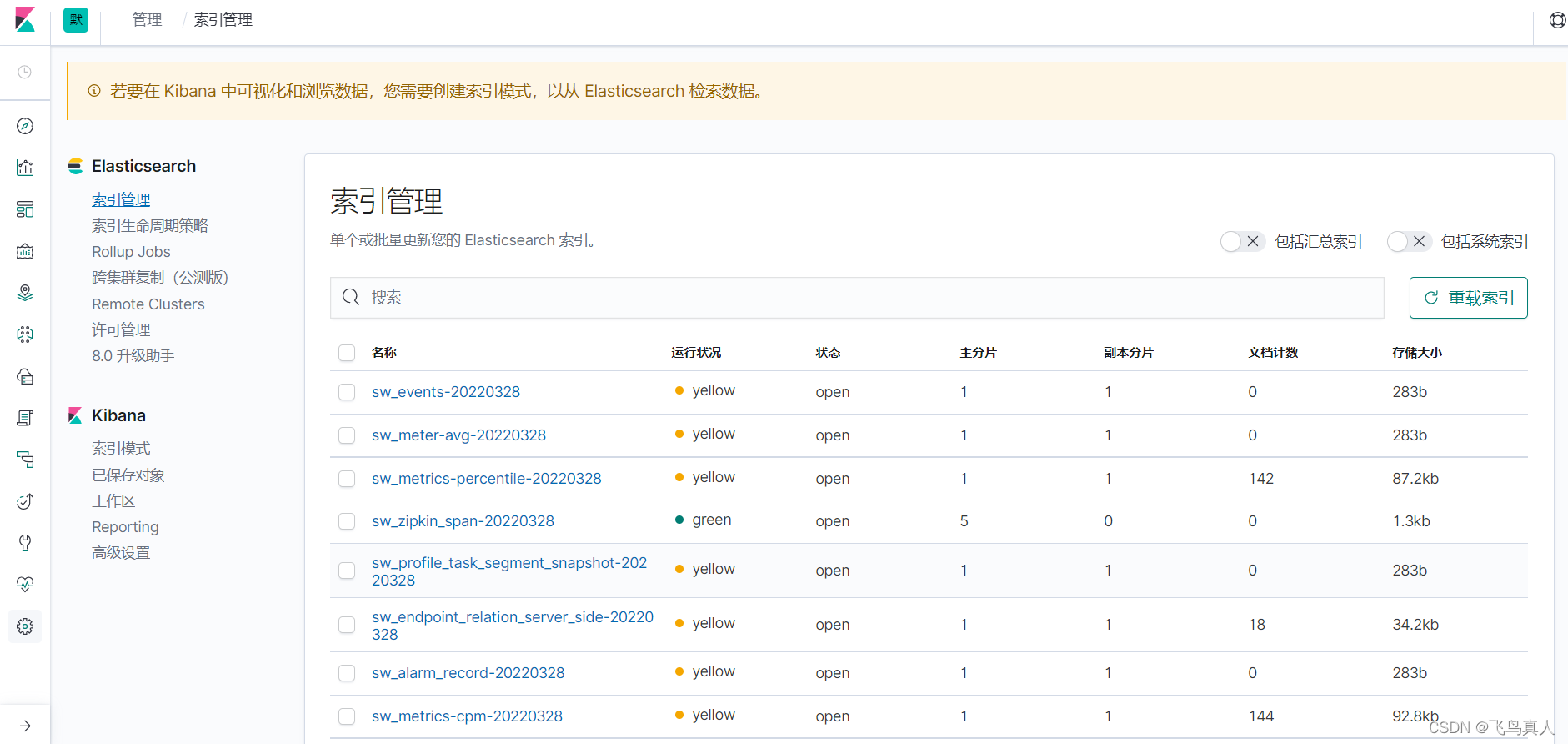
Task: Open 工作区 under Kibana
Action: click(113, 501)
